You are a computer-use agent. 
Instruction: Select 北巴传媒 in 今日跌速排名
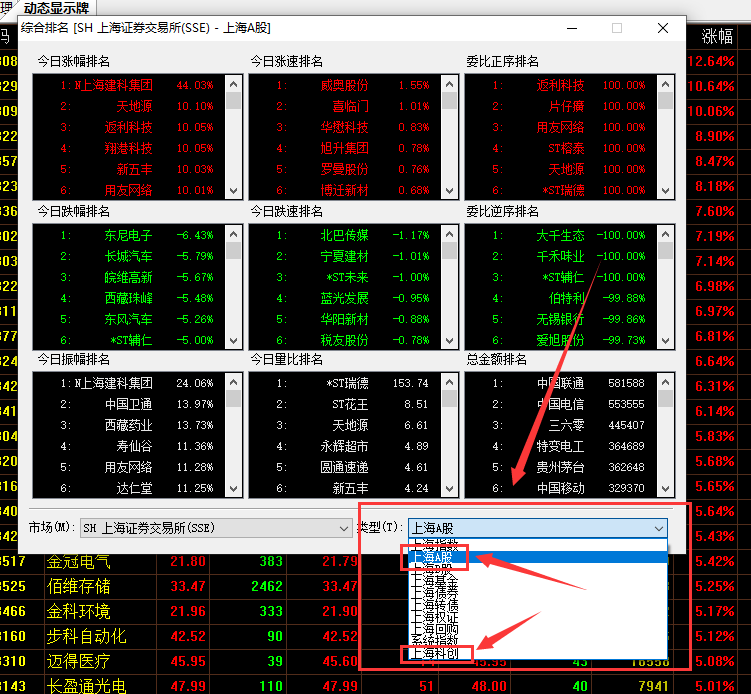coord(345,235)
